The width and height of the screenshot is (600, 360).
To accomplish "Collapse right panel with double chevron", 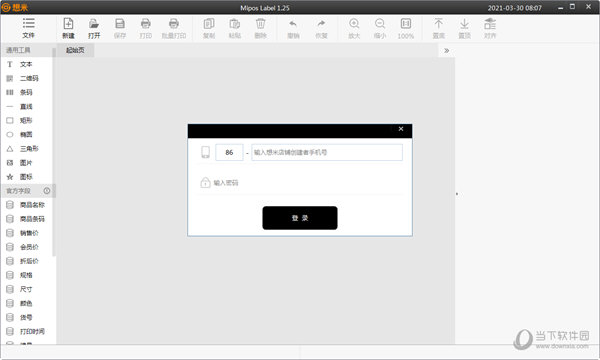I will click(446, 50).
